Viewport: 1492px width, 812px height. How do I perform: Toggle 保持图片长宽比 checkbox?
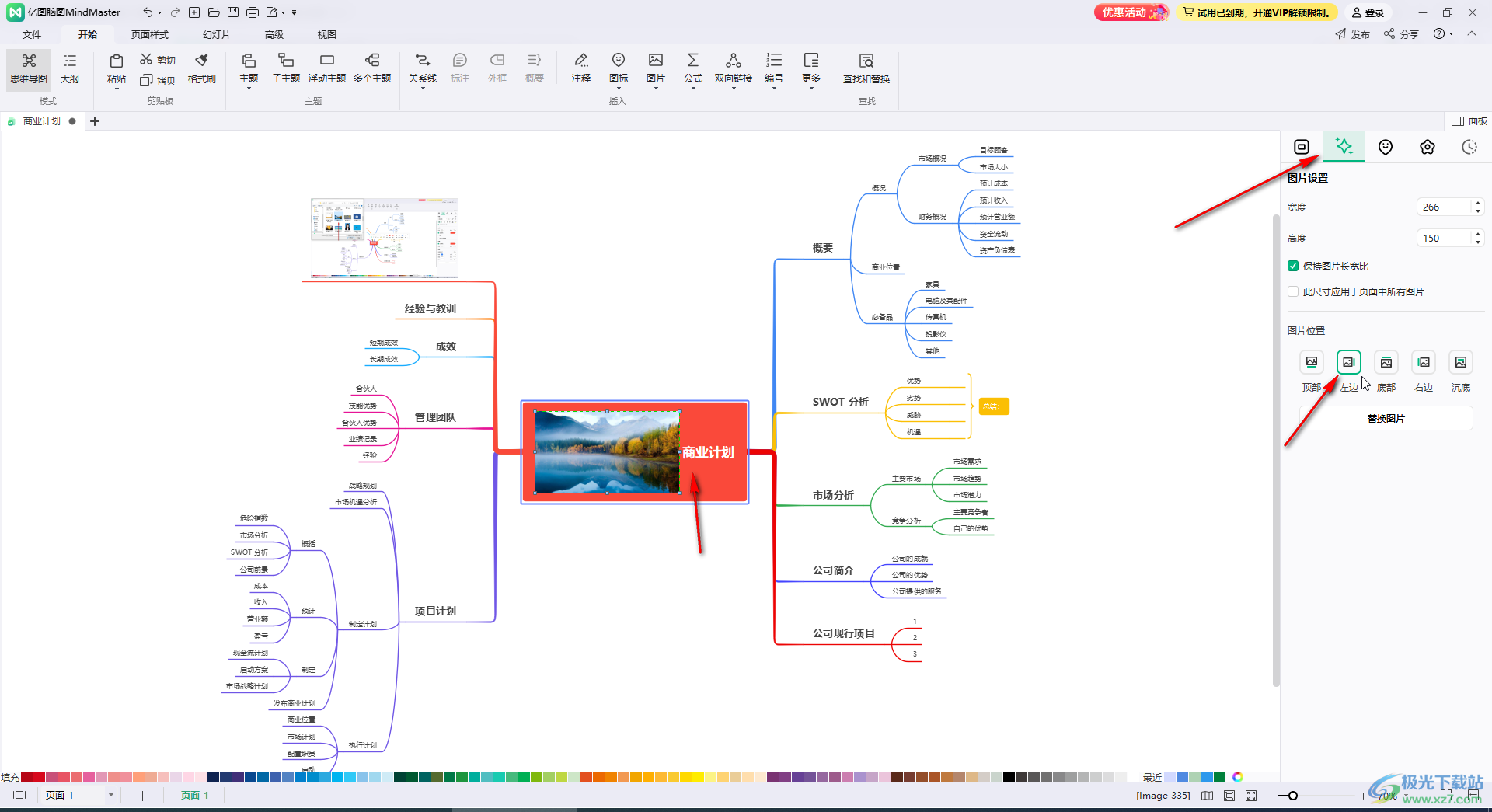coord(1293,266)
